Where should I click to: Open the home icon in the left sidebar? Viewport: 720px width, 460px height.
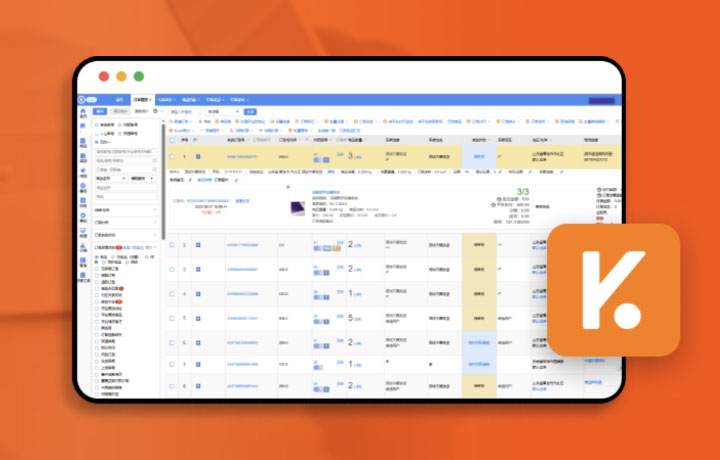pos(83,111)
